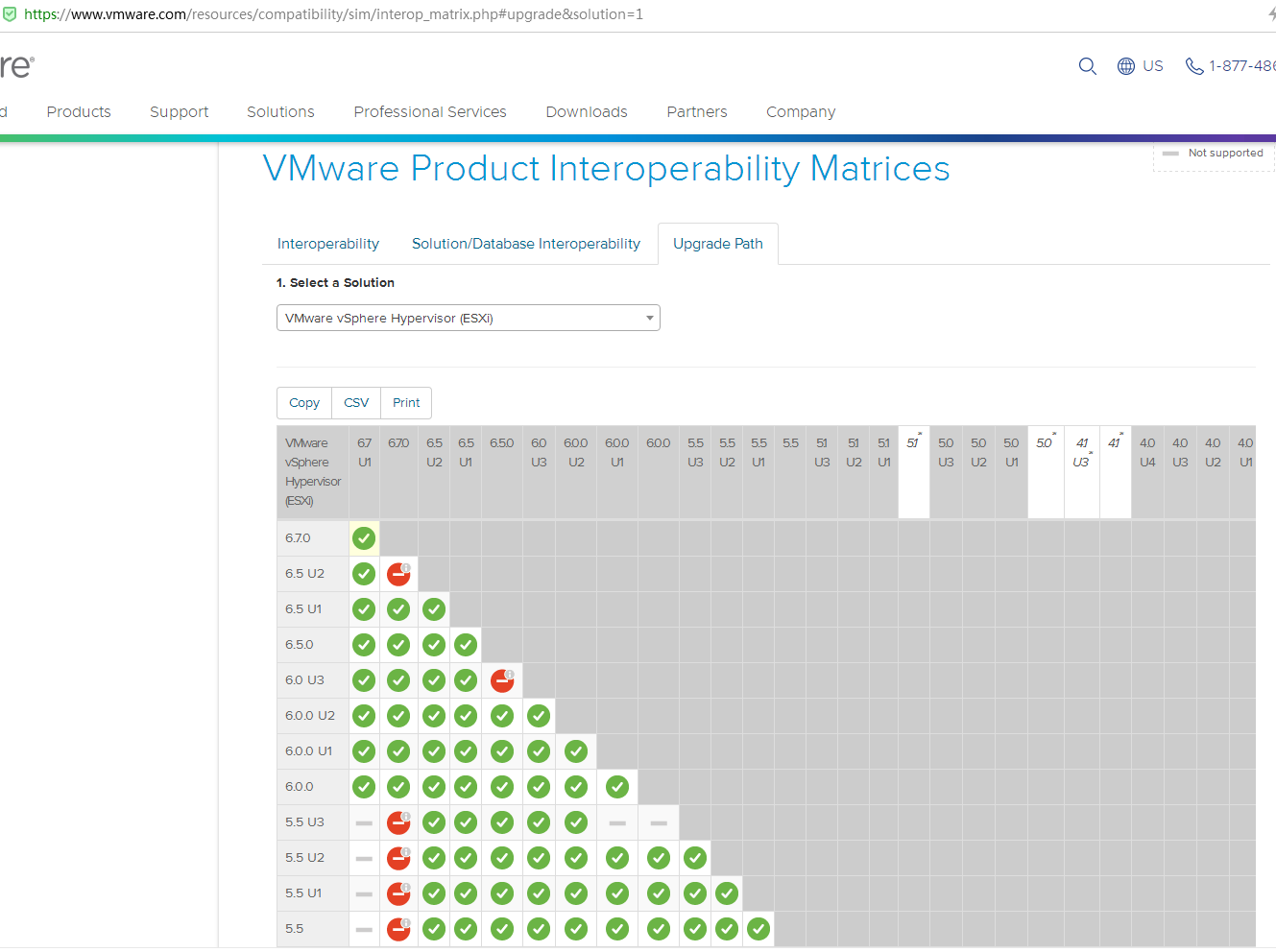This screenshot has width=1276, height=952.
Task: Open the globe language selector icon
Action: click(1125, 65)
